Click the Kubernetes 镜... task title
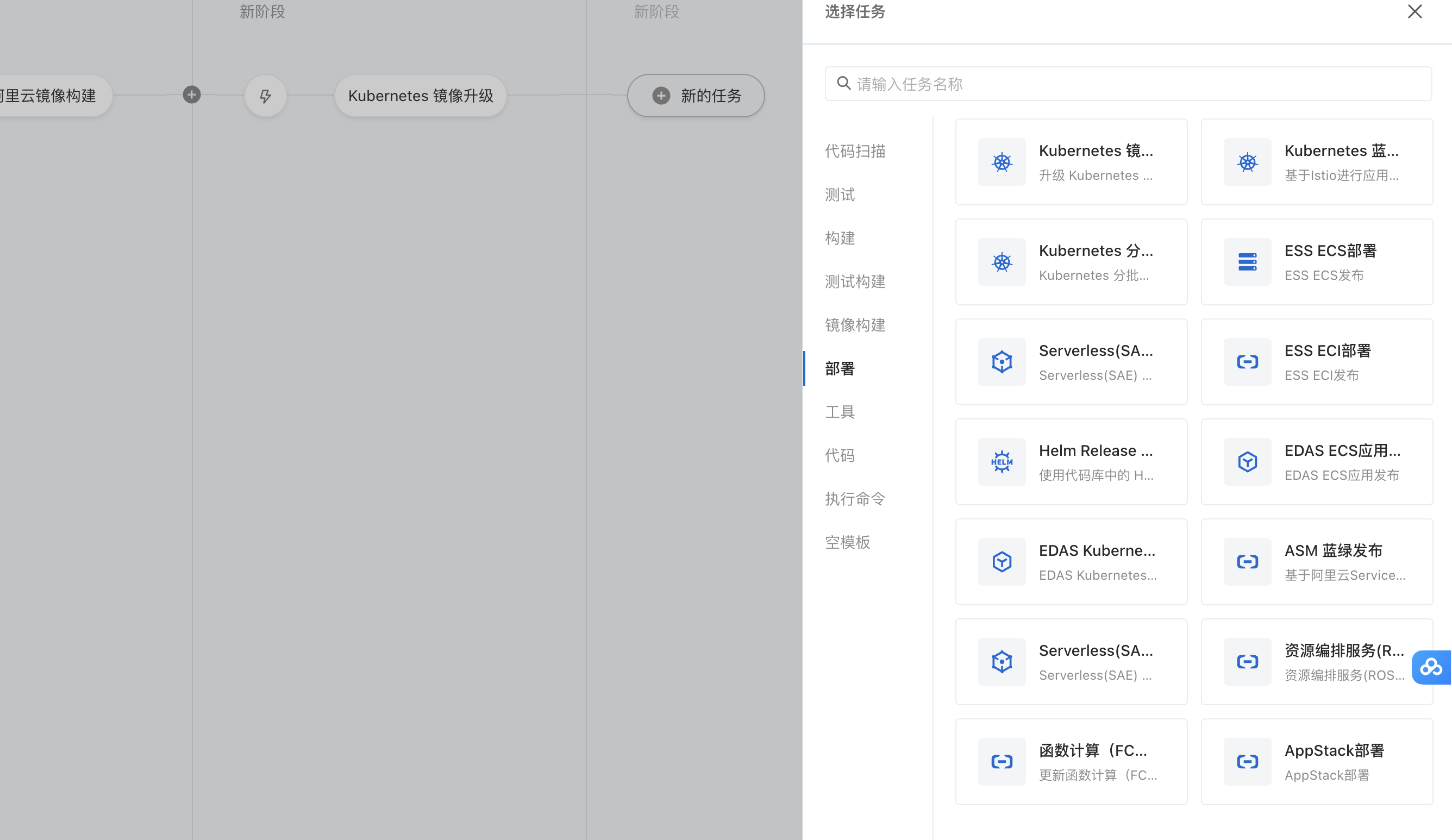The height and width of the screenshot is (840, 1452). [1096, 151]
